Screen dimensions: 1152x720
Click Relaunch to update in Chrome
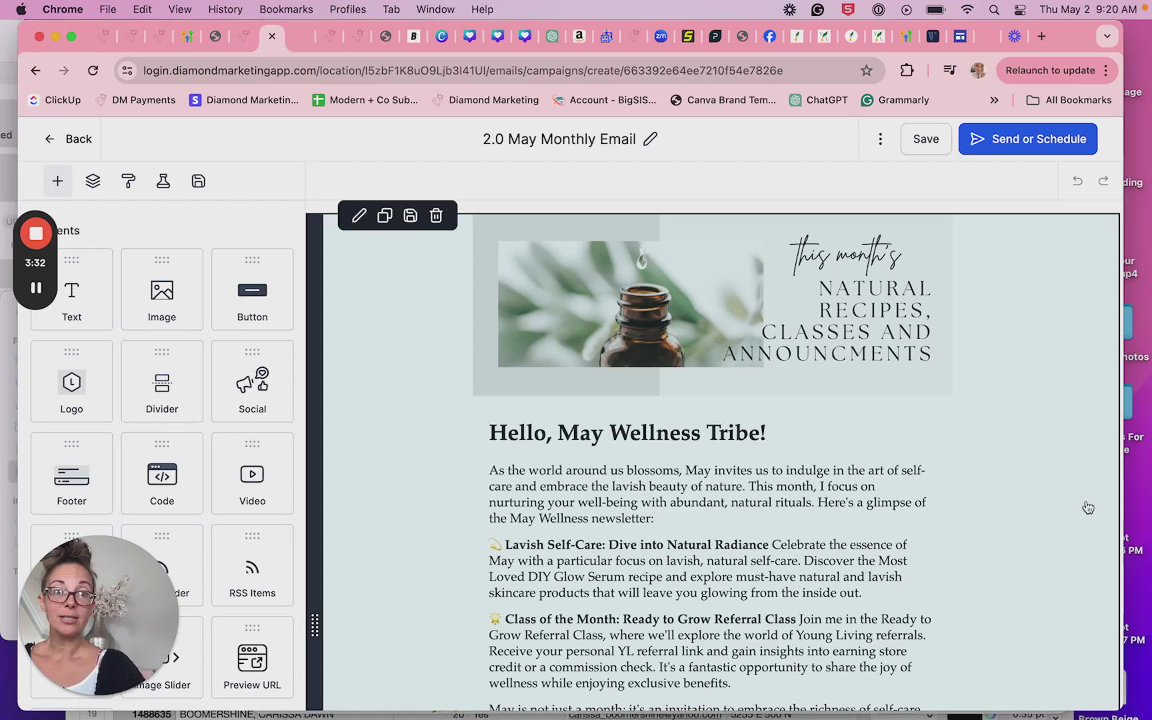click(x=1050, y=71)
